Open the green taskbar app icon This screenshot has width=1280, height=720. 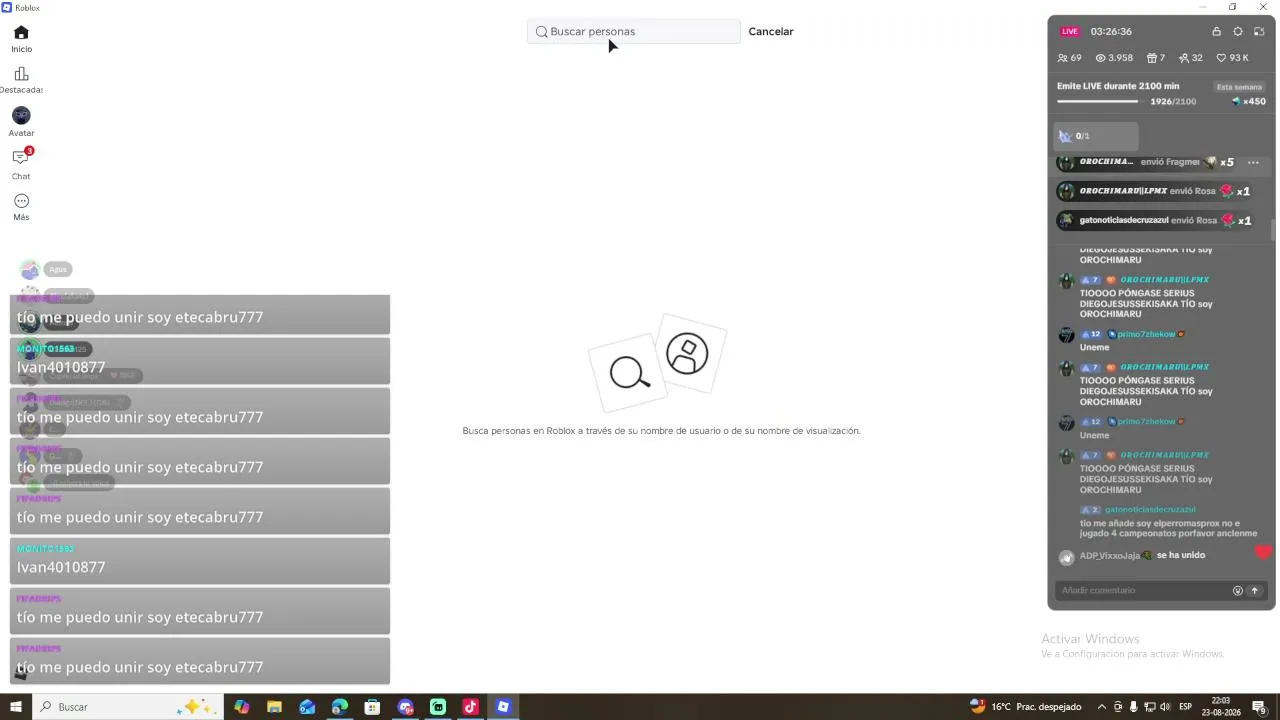(x=438, y=707)
